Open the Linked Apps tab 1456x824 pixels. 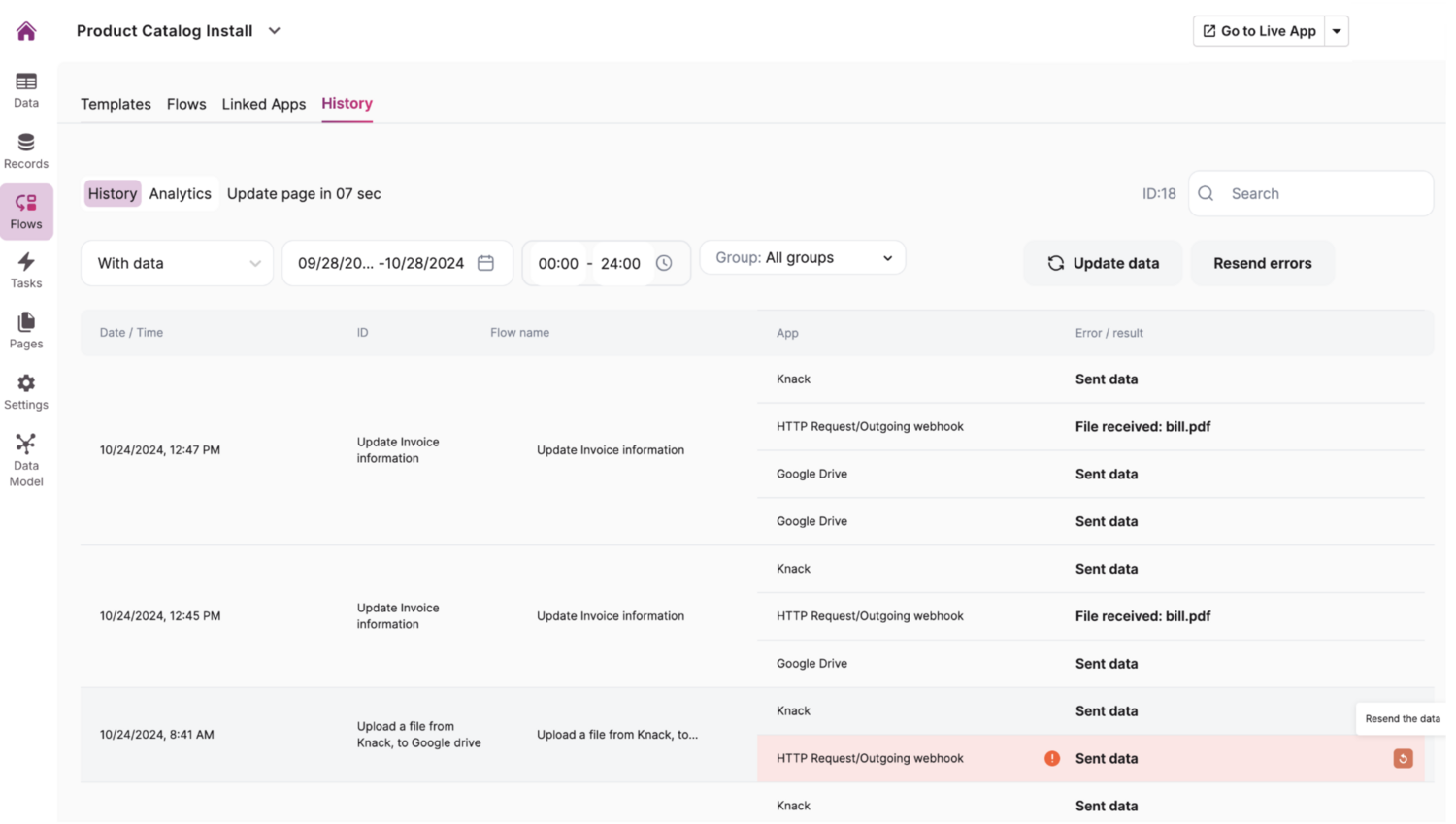coord(263,104)
